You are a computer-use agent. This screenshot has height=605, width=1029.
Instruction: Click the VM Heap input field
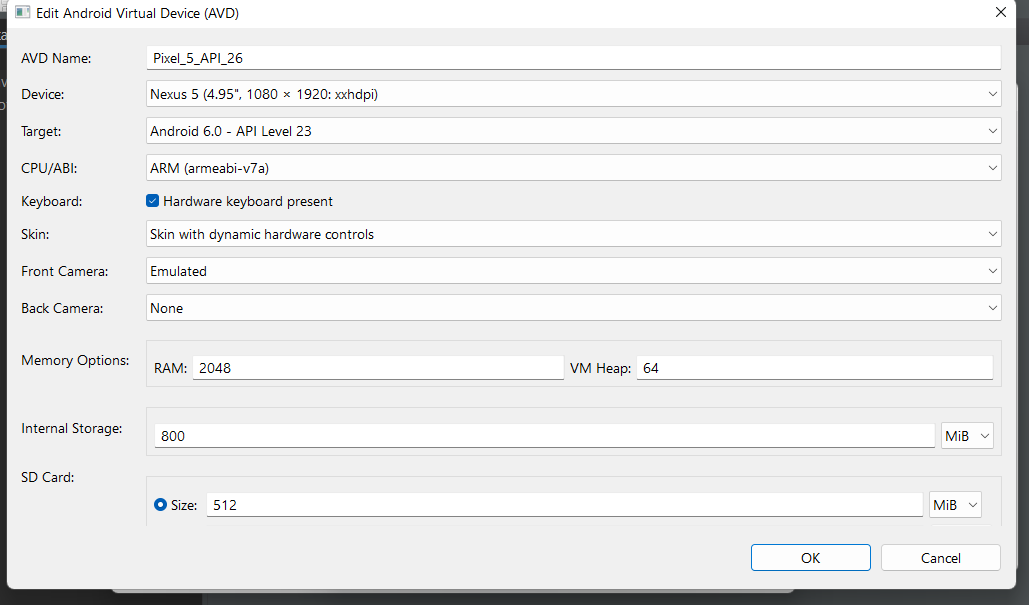(x=814, y=367)
